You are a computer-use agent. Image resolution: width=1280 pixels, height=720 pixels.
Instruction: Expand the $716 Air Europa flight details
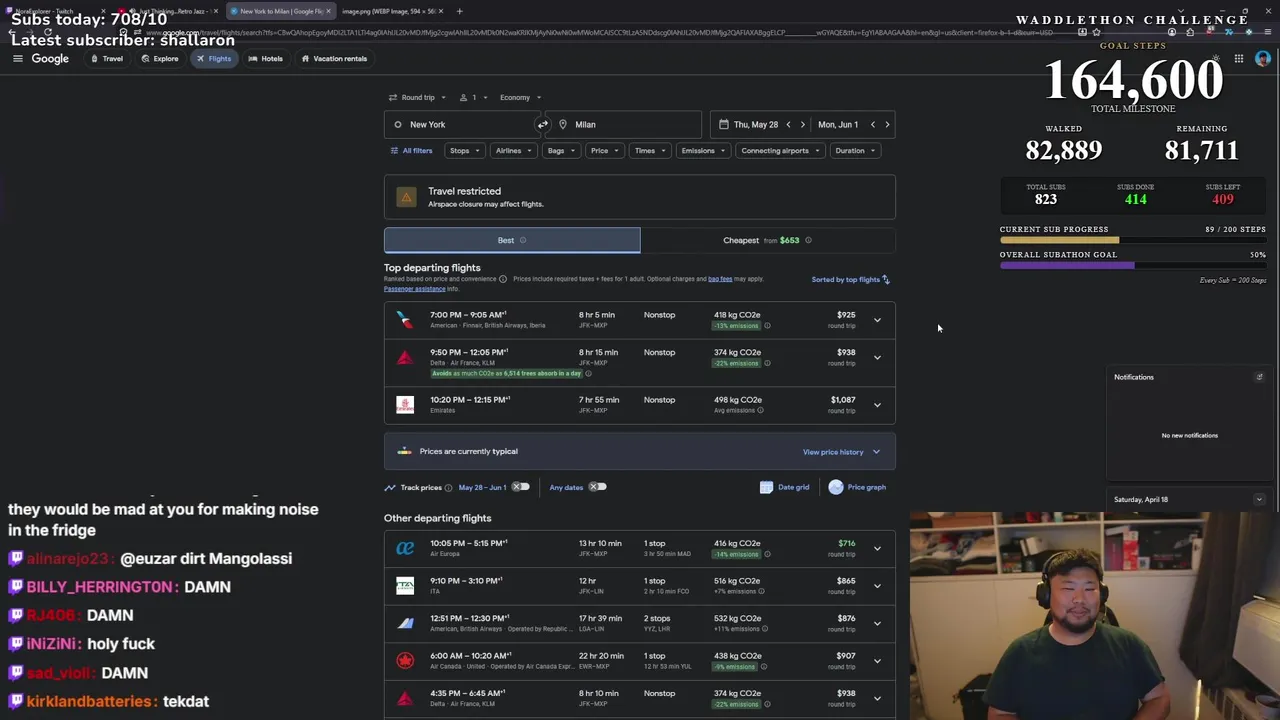[877, 548]
